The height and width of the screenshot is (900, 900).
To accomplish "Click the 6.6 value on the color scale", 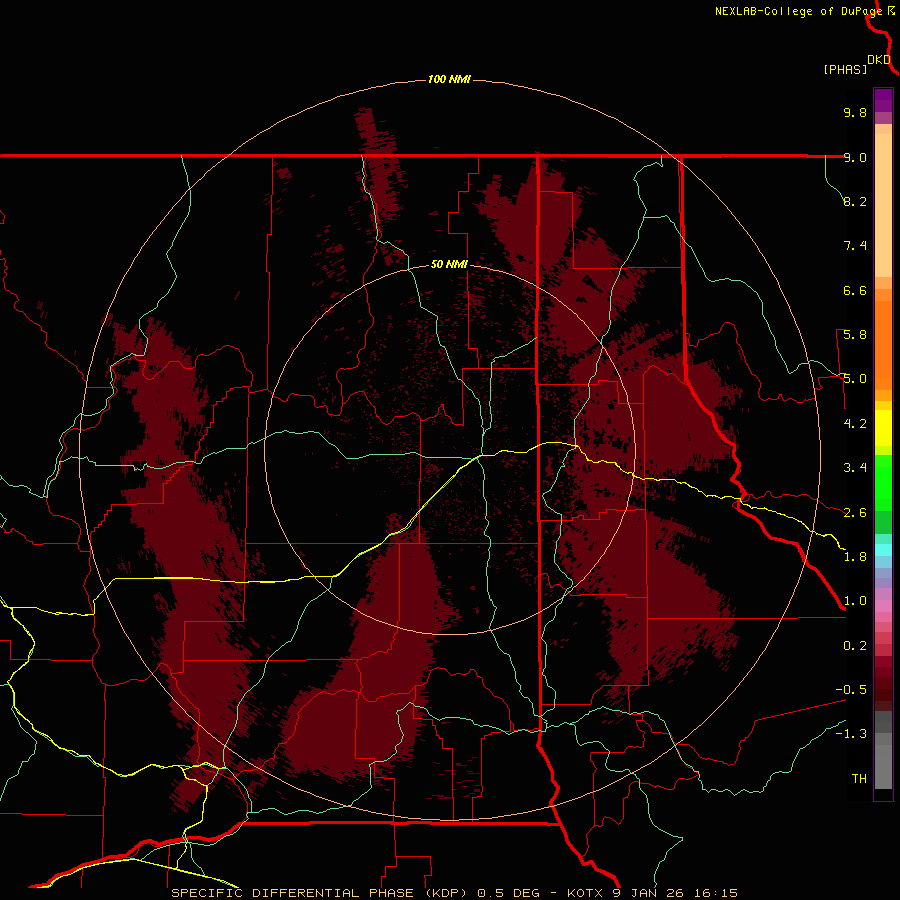I will click(x=855, y=290).
